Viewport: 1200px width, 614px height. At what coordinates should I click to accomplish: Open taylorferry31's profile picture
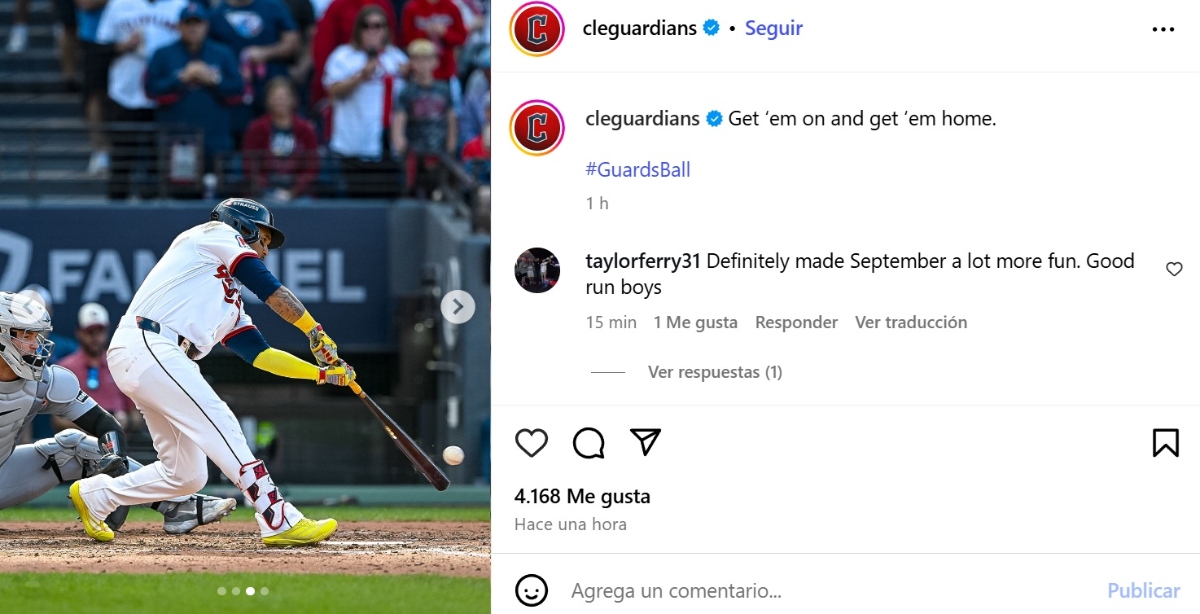(537, 270)
